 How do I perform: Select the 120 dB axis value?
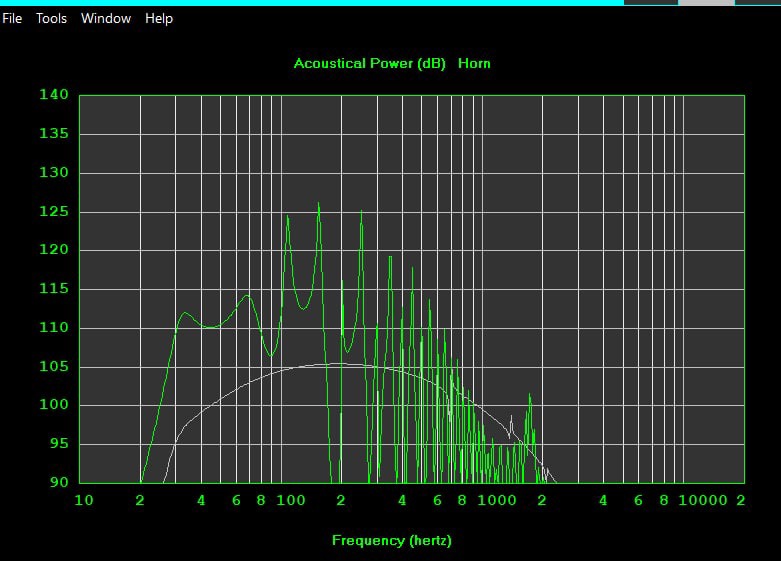click(54, 250)
